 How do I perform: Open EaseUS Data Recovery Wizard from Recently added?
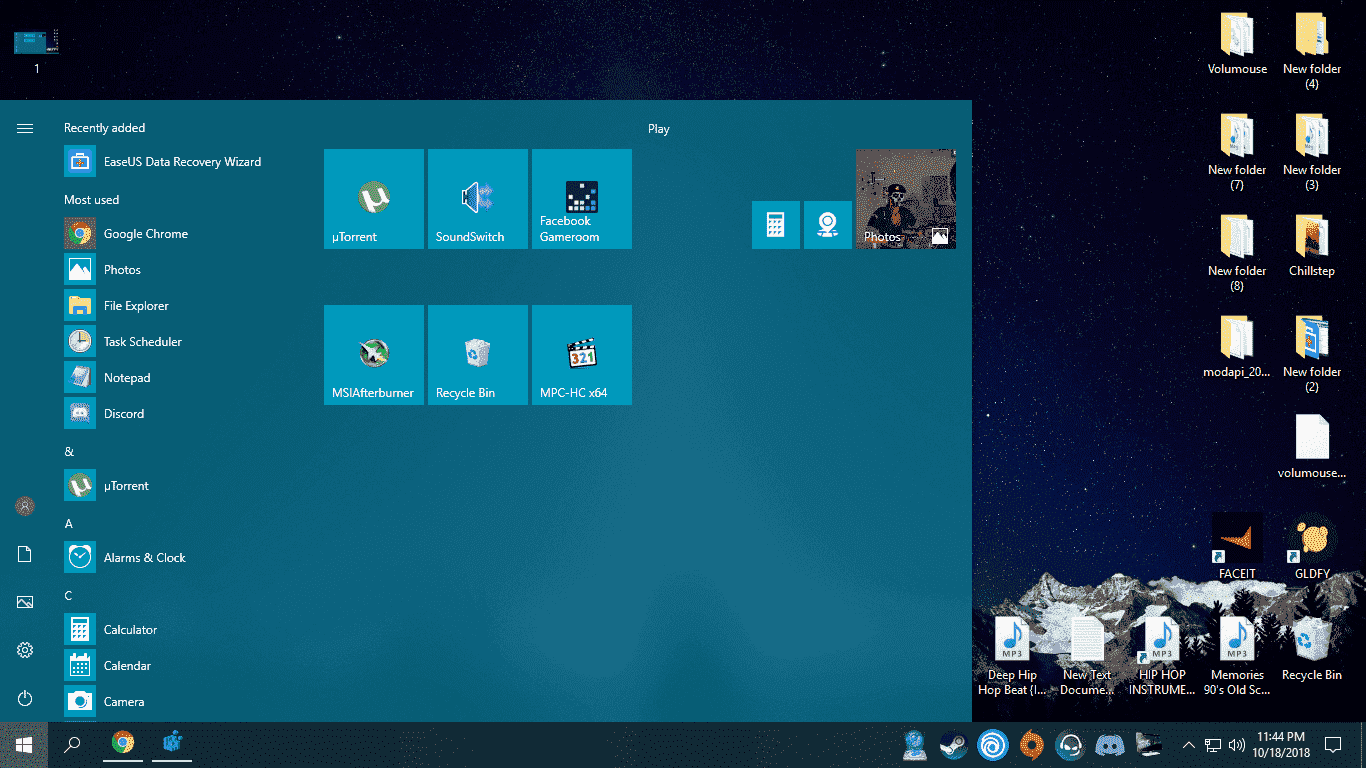pos(180,161)
